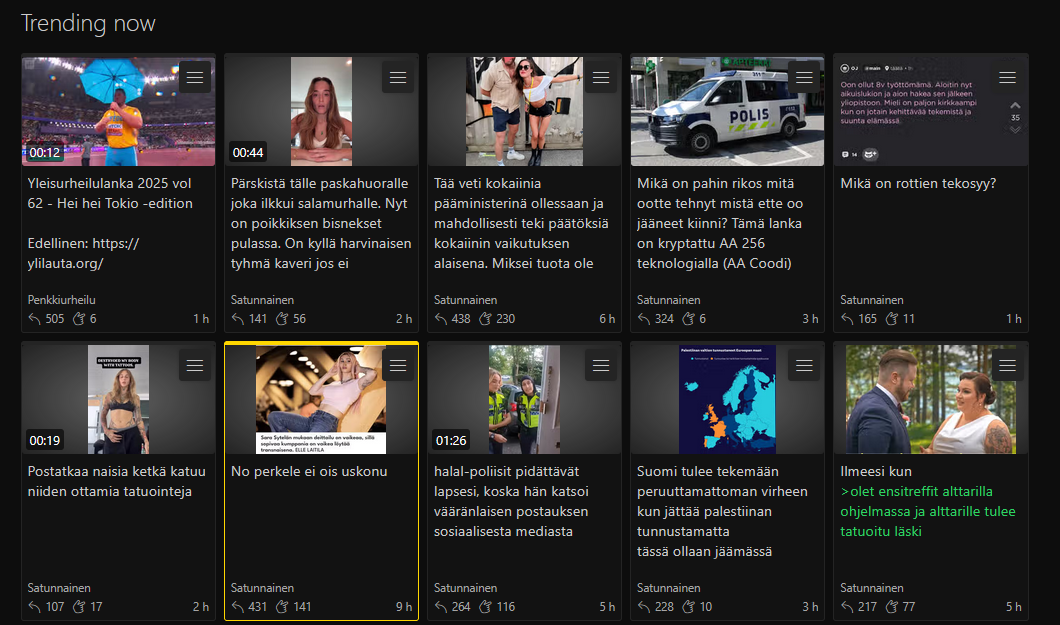Click the upvote icon beside 230
The width and height of the screenshot is (1060, 625).
(485, 319)
